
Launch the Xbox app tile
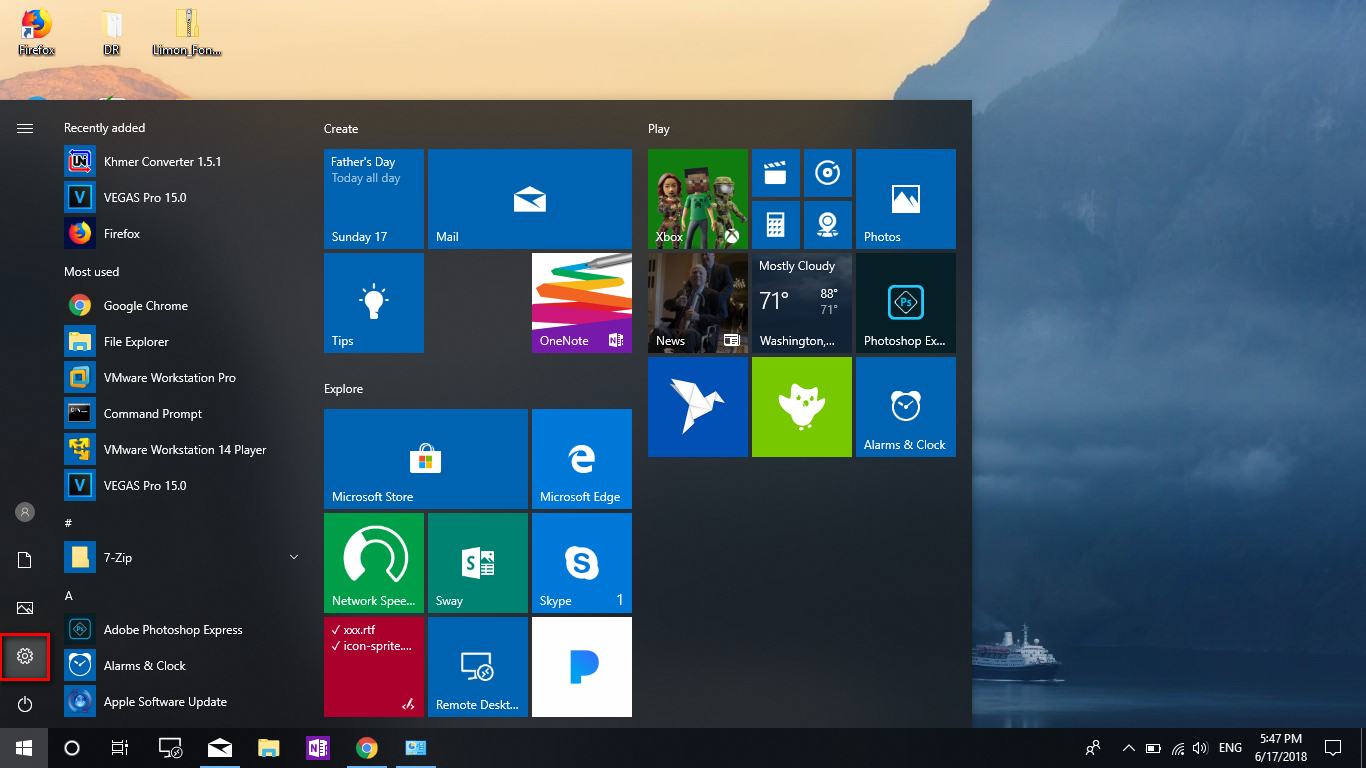pos(697,198)
